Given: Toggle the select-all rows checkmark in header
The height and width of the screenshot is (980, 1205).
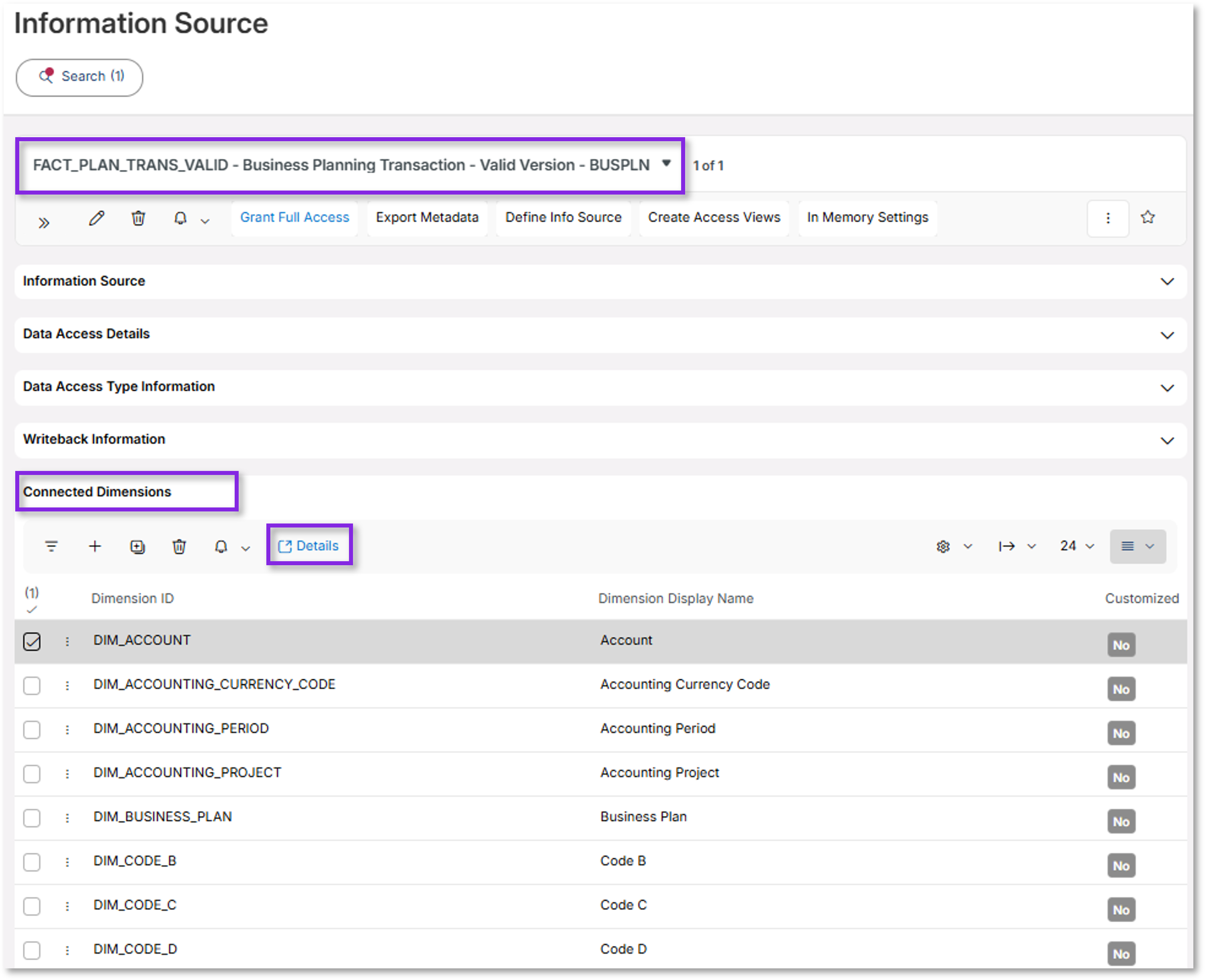Looking at the screenshot, I should click(x=32, y=610).
